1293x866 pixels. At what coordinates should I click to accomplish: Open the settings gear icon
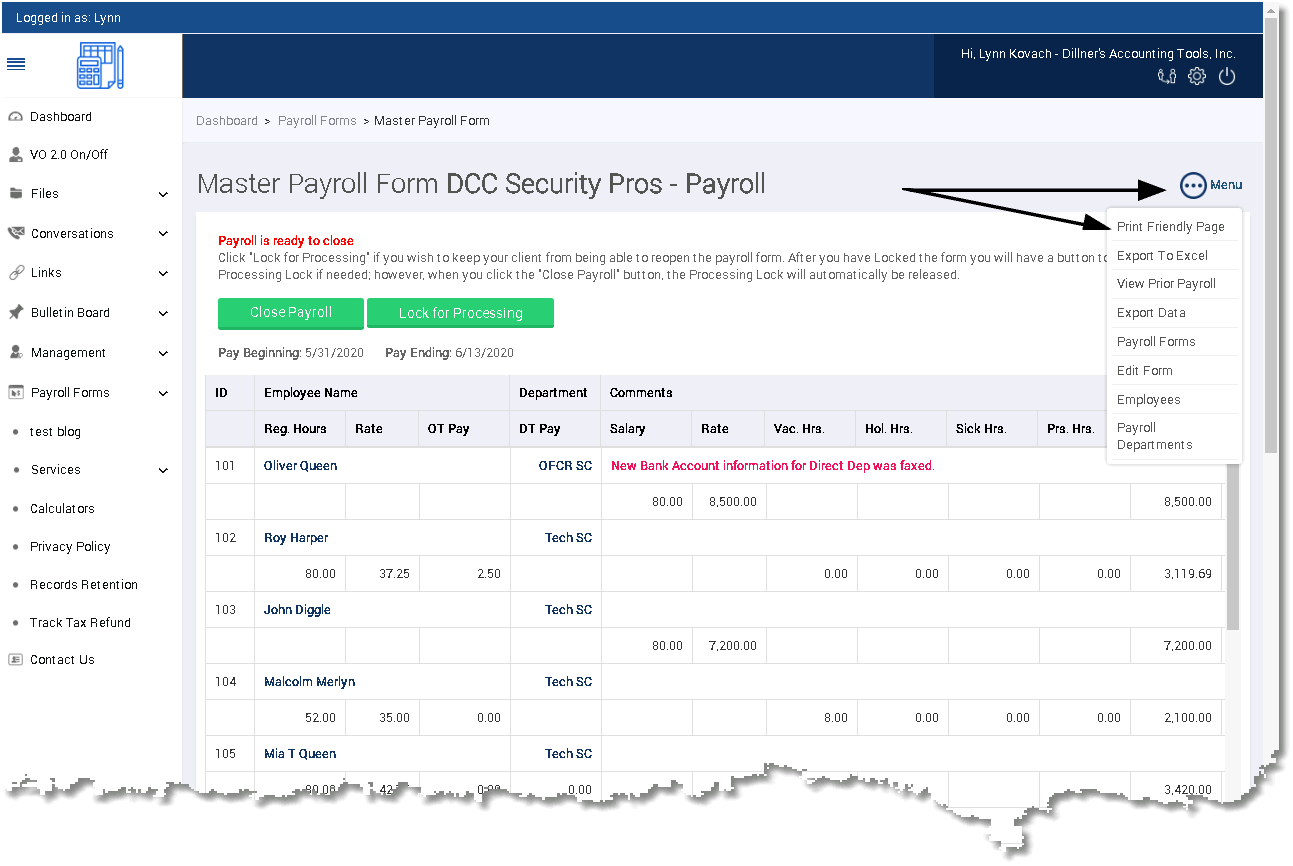click(1196, 76)
